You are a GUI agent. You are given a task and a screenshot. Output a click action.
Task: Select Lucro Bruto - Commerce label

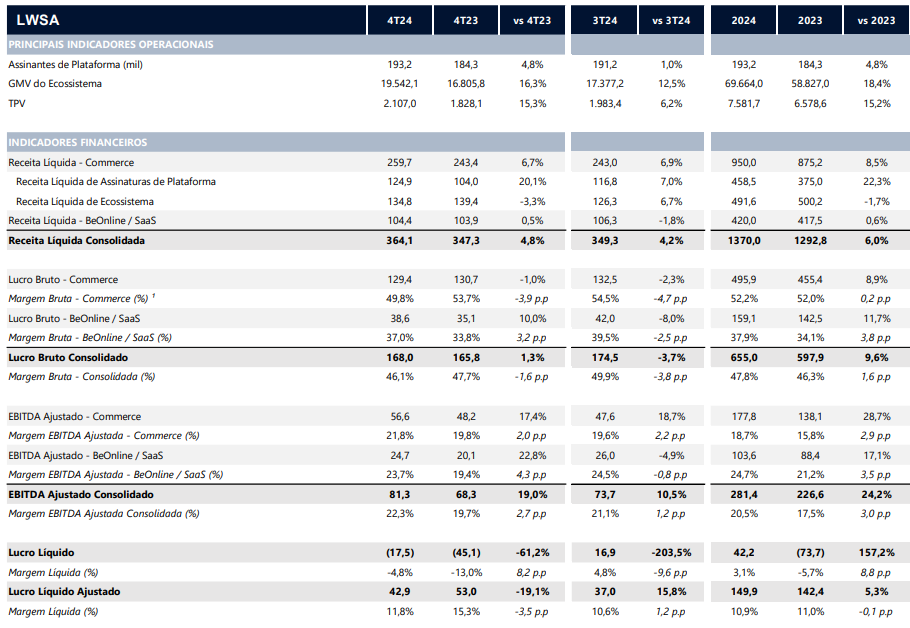[63, 279]
